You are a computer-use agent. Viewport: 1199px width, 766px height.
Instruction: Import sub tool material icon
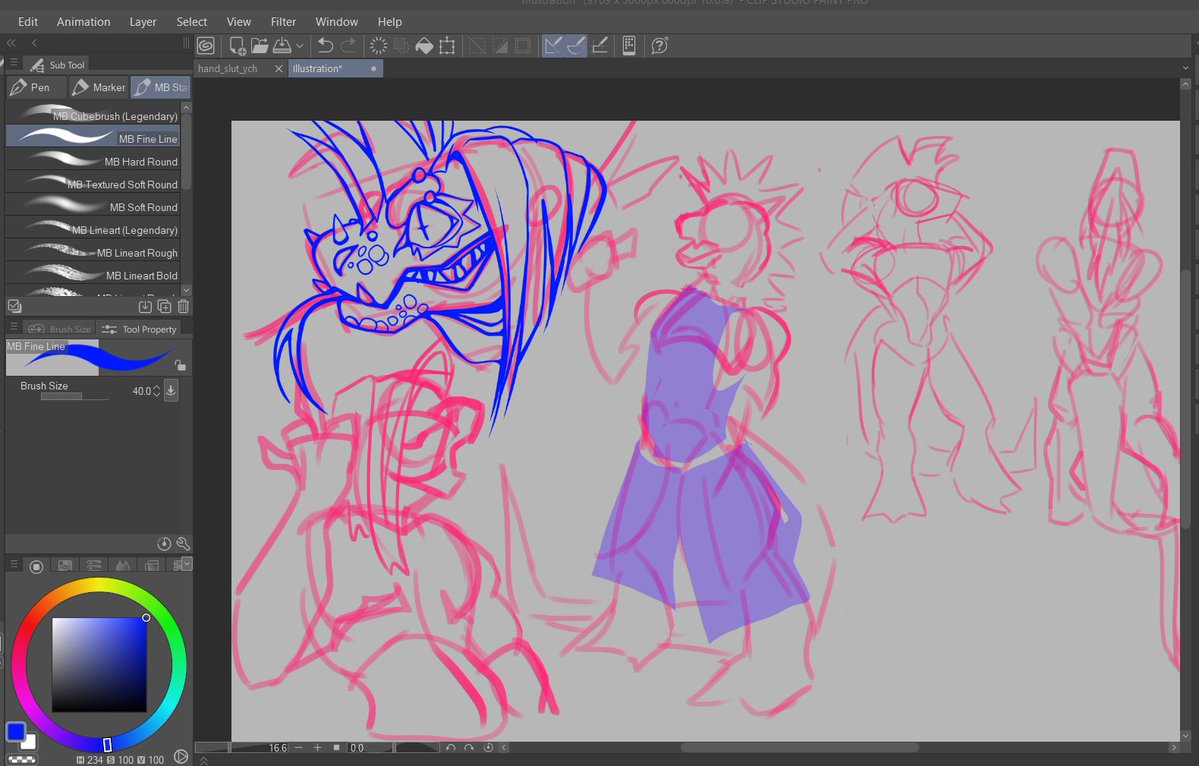(x=145, y=307)
